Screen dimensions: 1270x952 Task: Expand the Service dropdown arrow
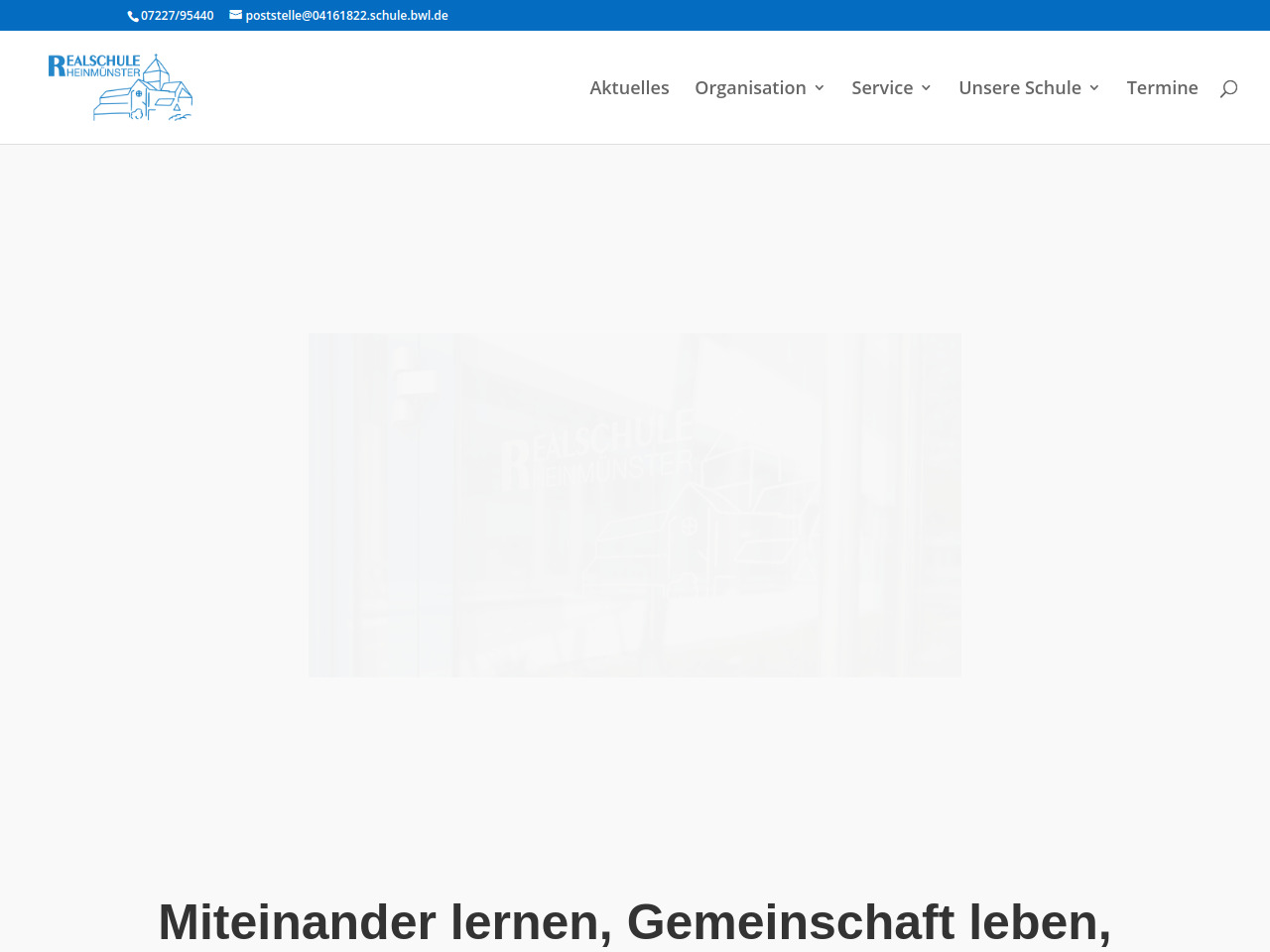(926, 88)
